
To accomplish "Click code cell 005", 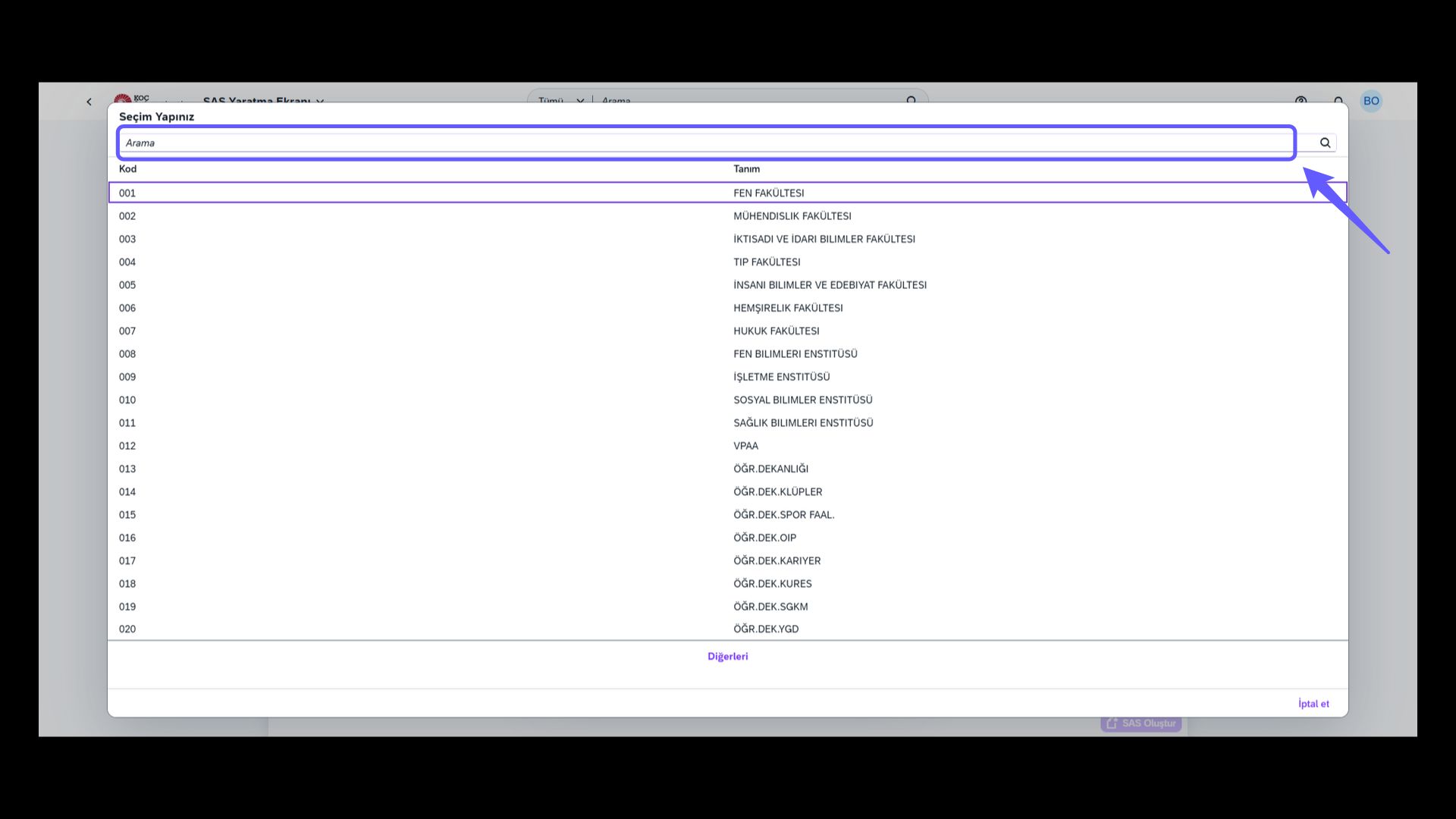I will tap(127, 285).
